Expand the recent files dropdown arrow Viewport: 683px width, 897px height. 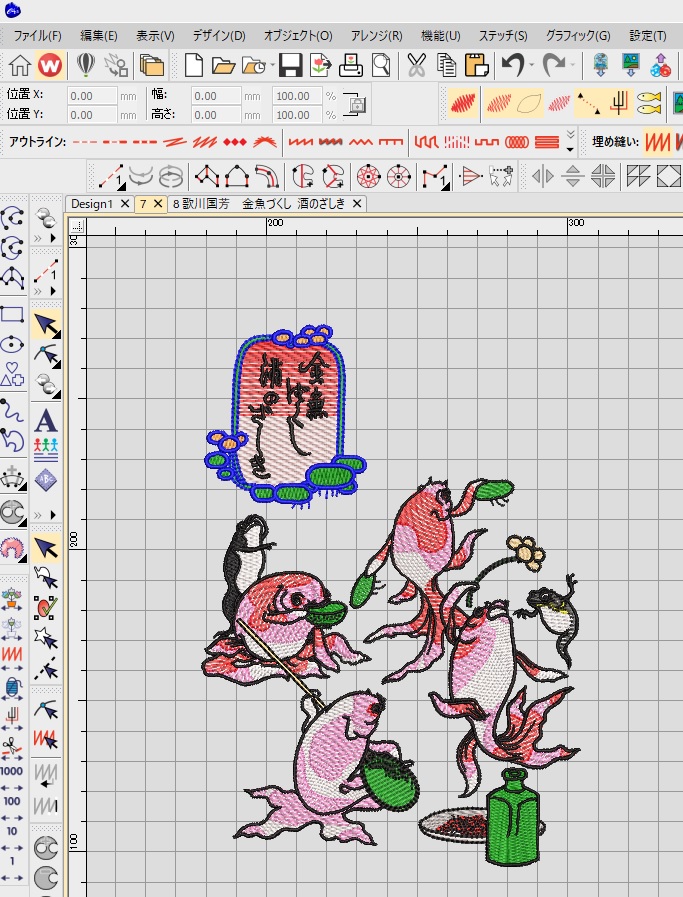click(272, 66)
